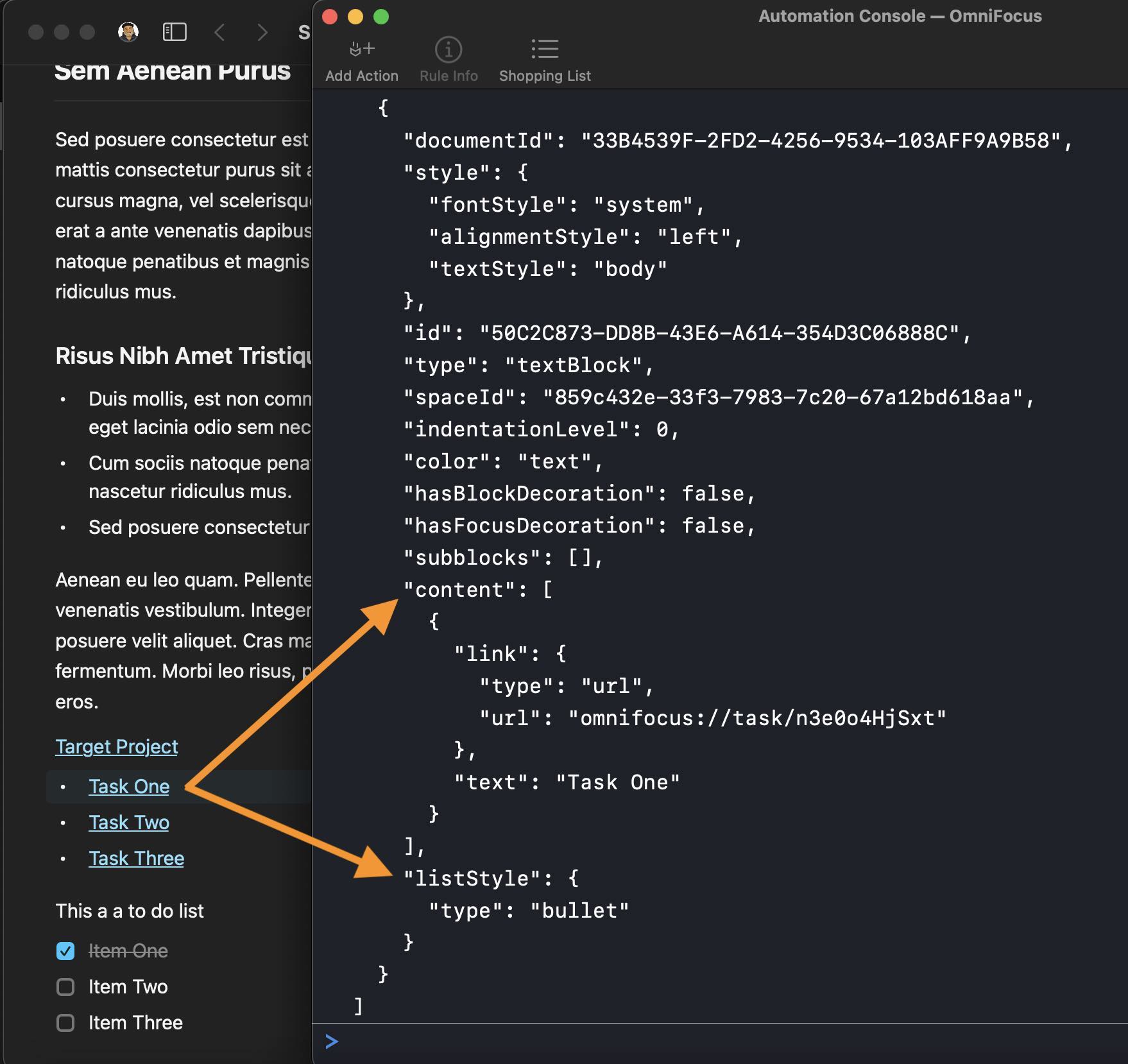
Task: Zoom the Automation Console window
Action: click(381, 17)
